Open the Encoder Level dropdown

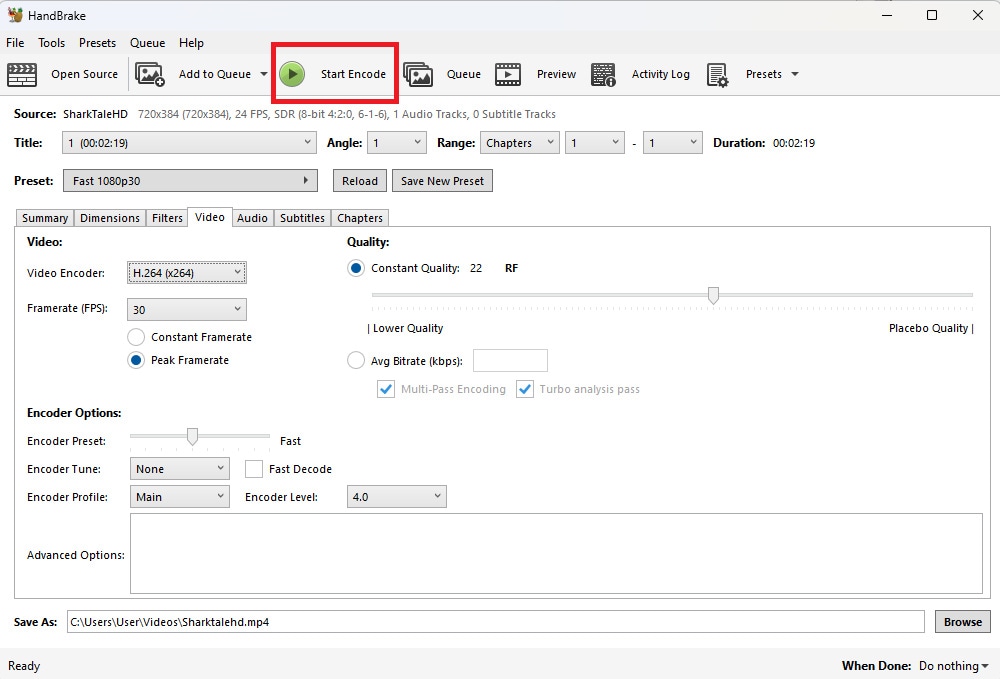(397, 497)
